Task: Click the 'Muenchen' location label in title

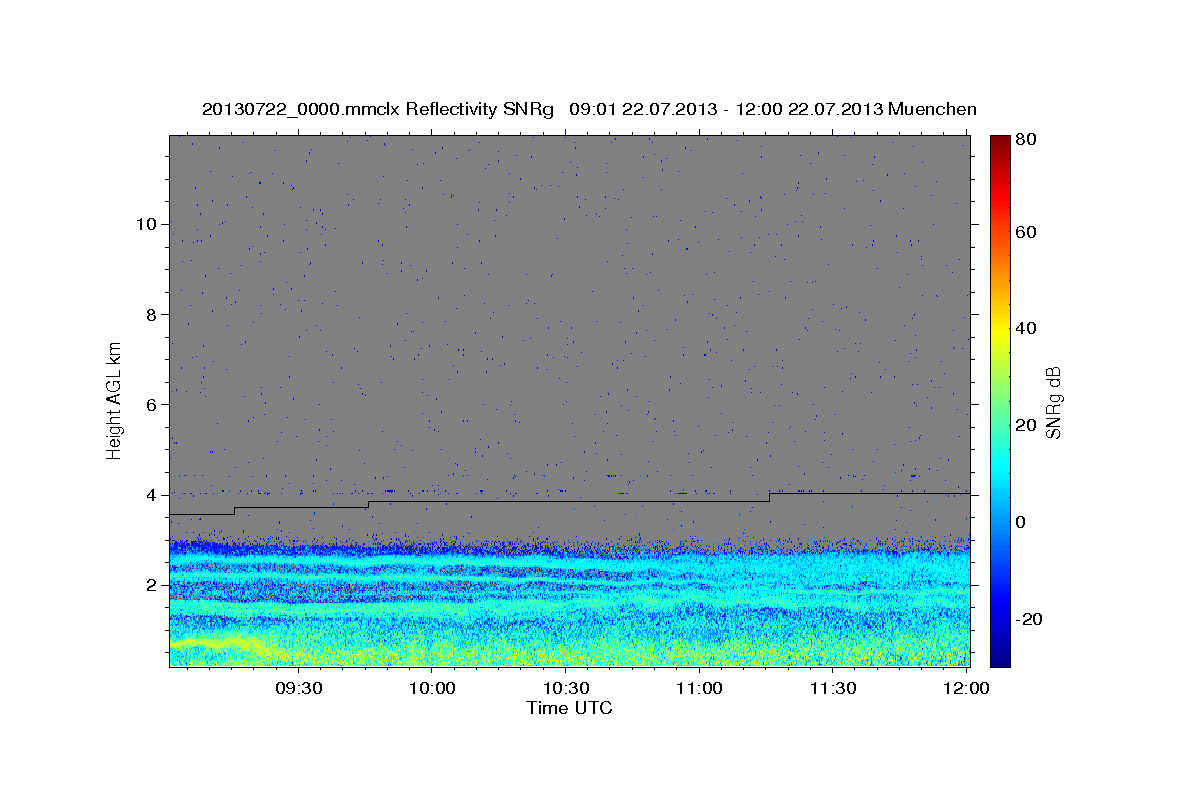Action: pos(932,109)
